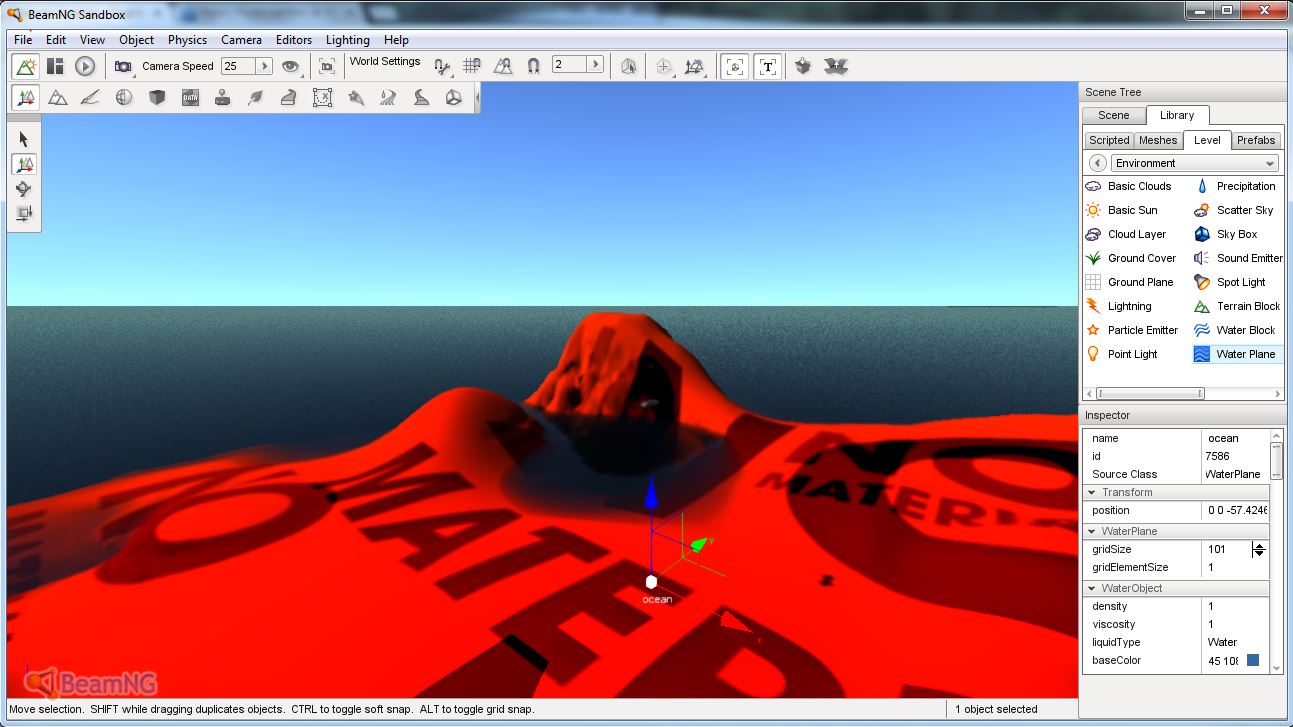The image size is (1293, 727).
Task: Select Basic Clouds in the library
Action: [x=1128, y=186]
